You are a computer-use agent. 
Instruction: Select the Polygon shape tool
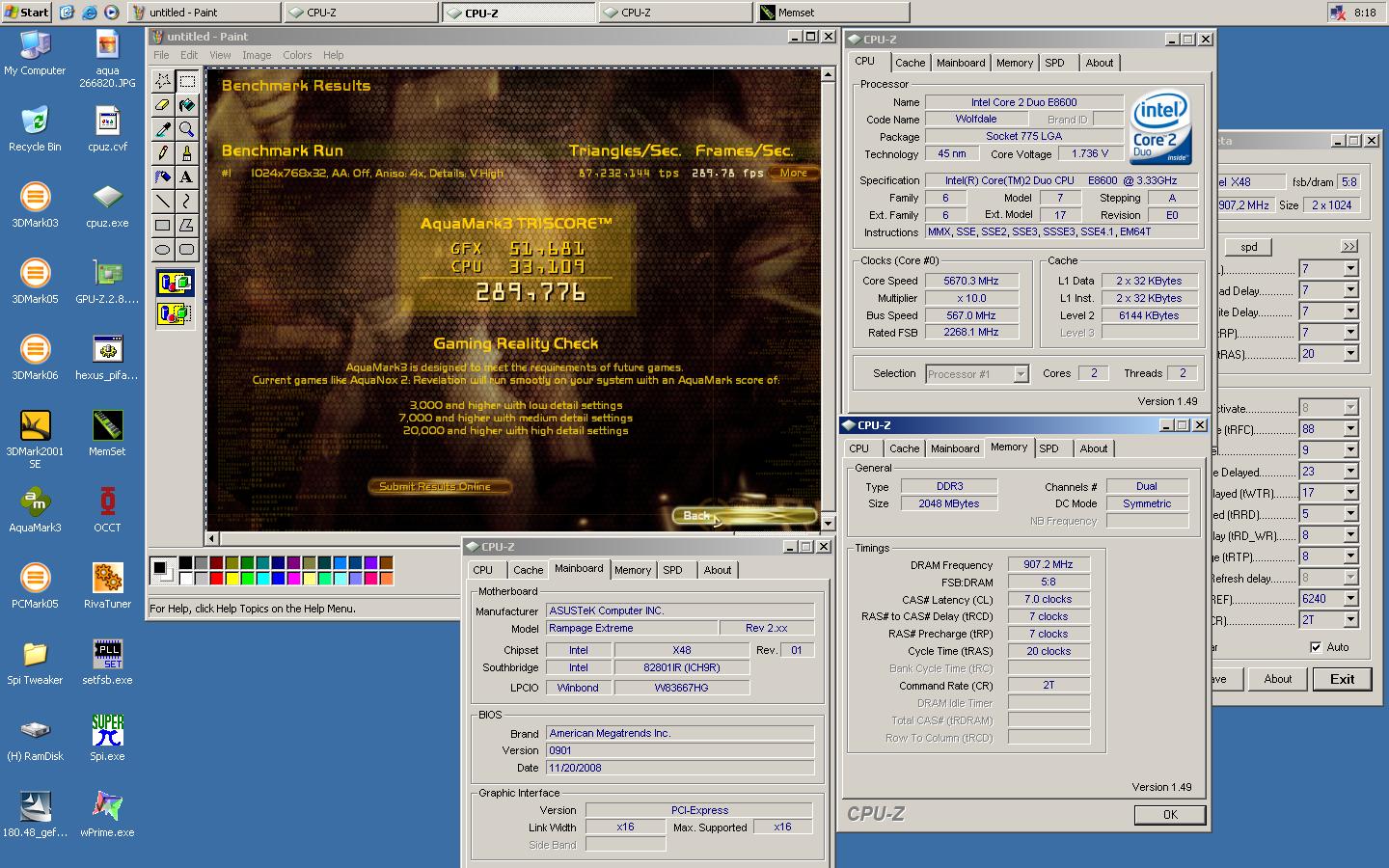pos(187,226)
